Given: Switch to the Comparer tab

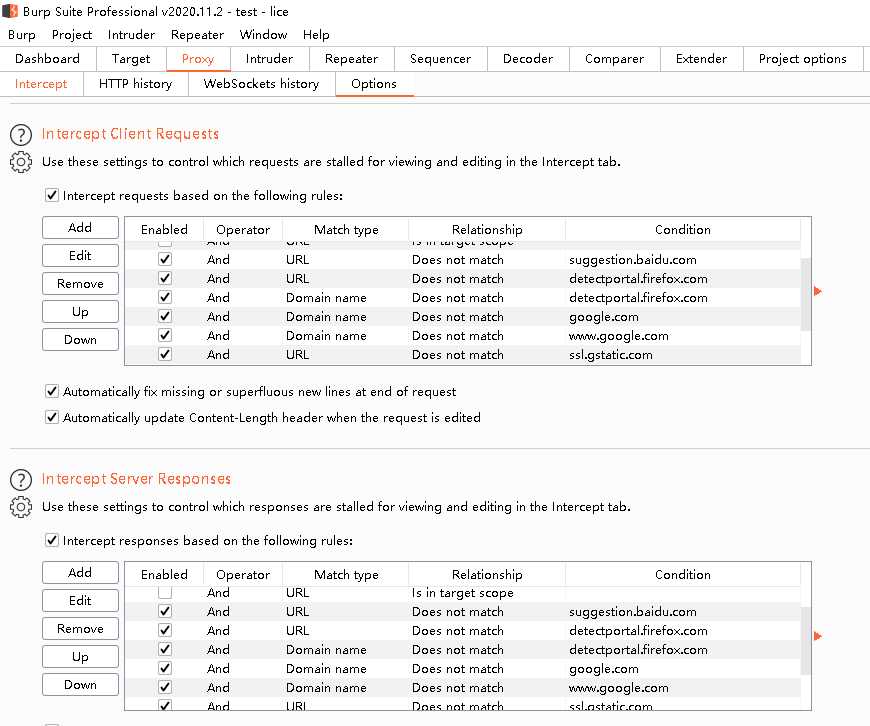Looking at the screenshot, I should click(615, 59).
